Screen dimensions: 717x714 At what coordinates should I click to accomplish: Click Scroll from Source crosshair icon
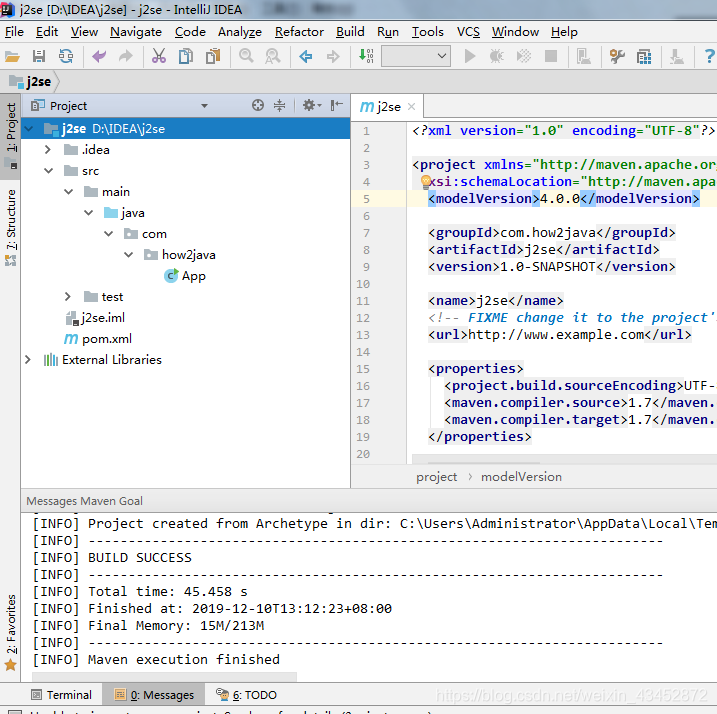click(258, 106)
